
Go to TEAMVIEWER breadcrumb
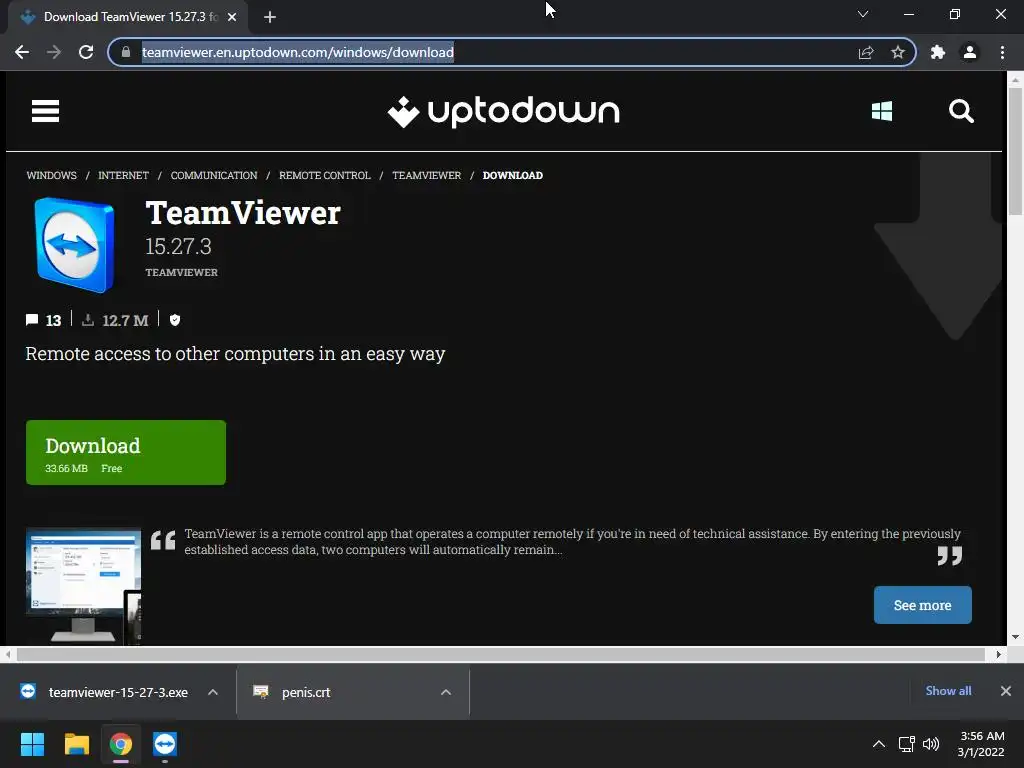(x=426, y=175)
